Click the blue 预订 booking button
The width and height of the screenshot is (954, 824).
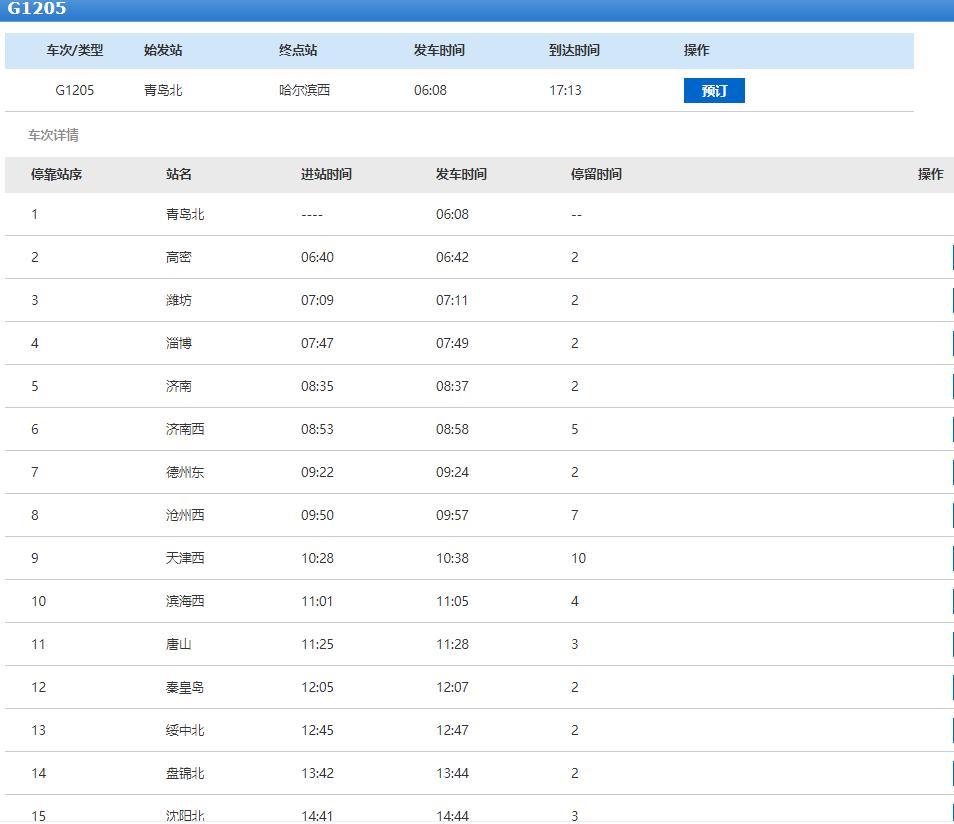tap(714, 91)
